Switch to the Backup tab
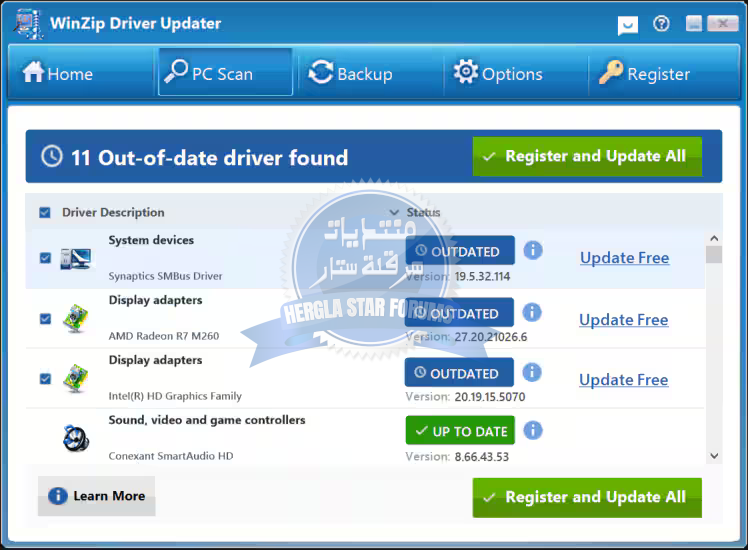This screenshot has height=550, width=748. point(350,74)
